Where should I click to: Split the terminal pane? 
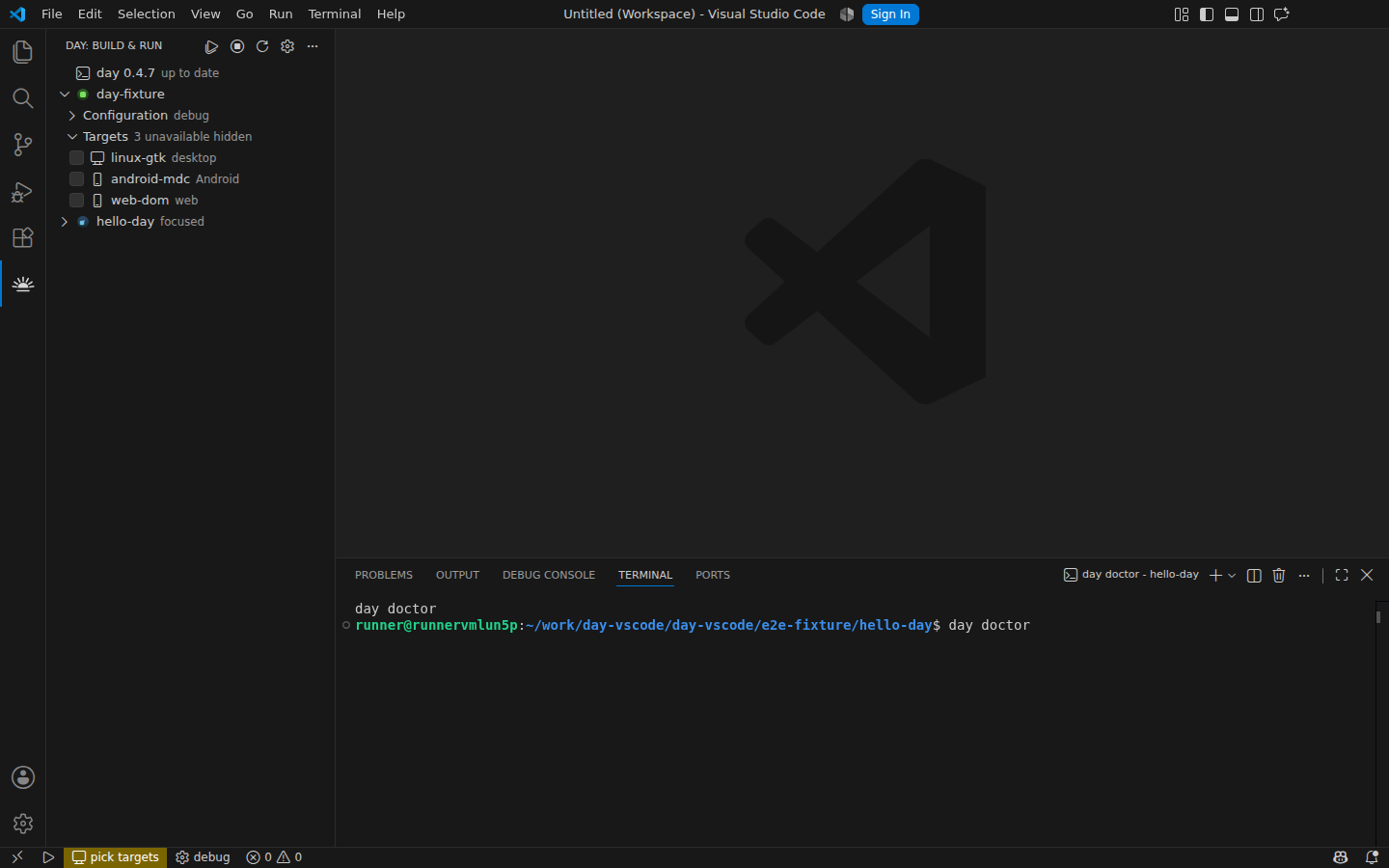[x=1254, y=575]
